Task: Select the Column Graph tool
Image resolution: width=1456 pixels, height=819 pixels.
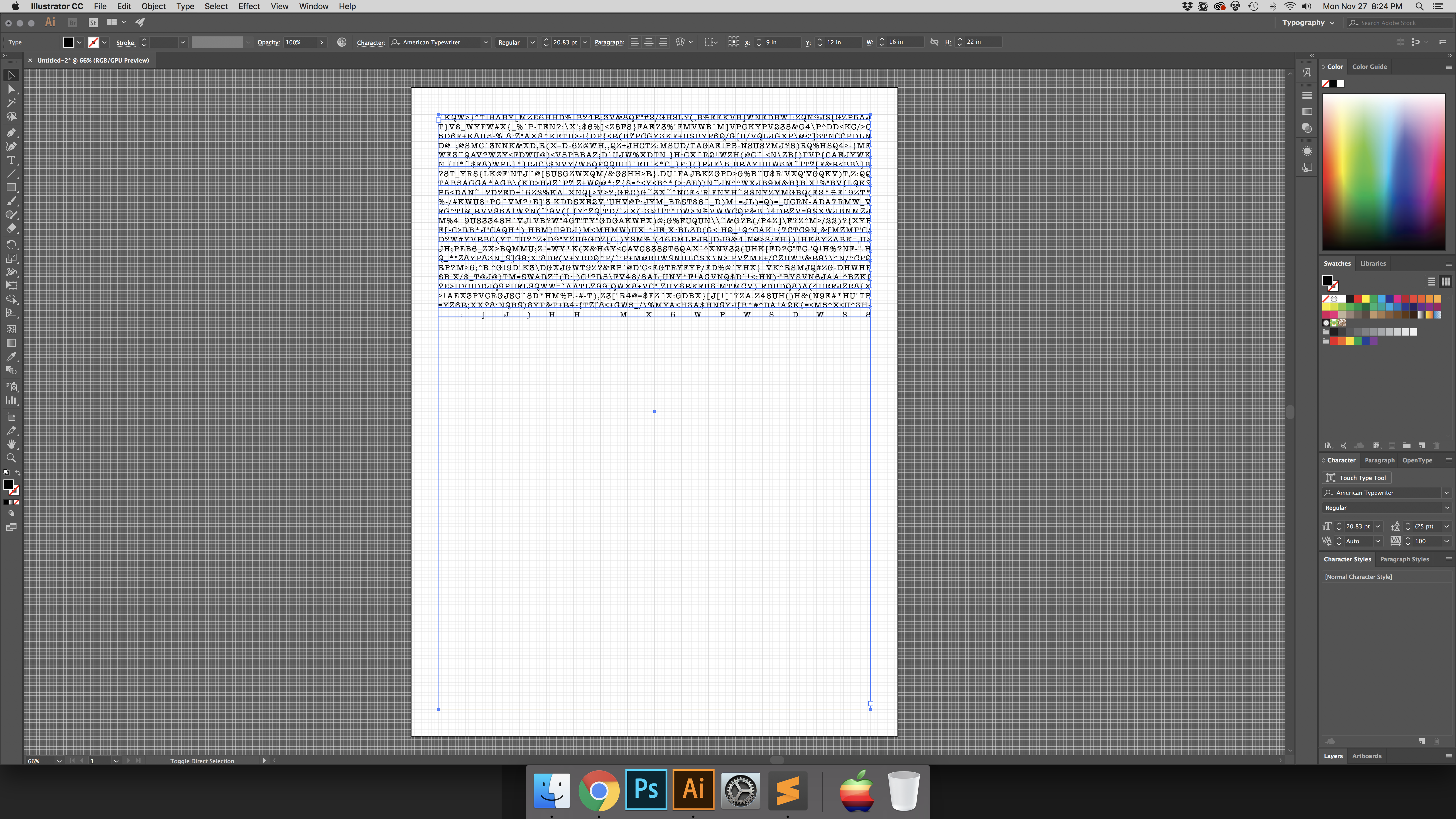Action: click(x=11, y=401)
